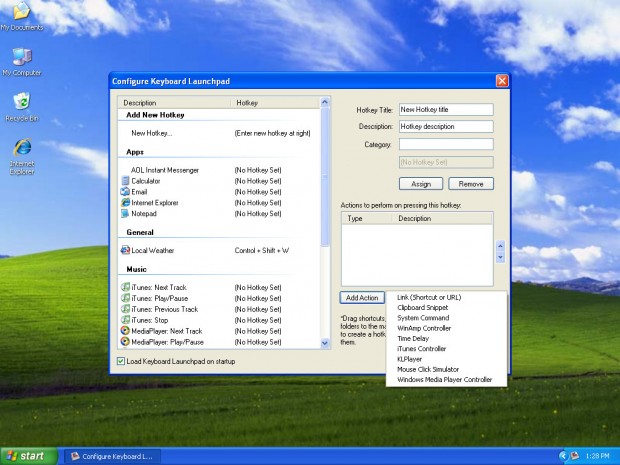
Task: Close the Configure Keyboard Launchpad dialog
Action: pos(502,81)
